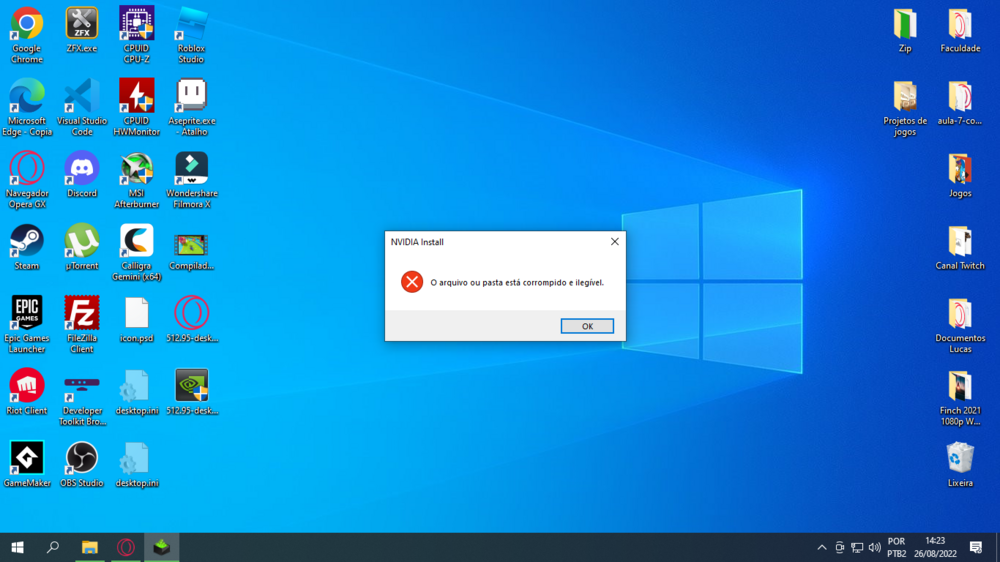Viewport: 1000px width, 562px height.
Task: Select the Roblox Studio shortcut
Action: 191,35
